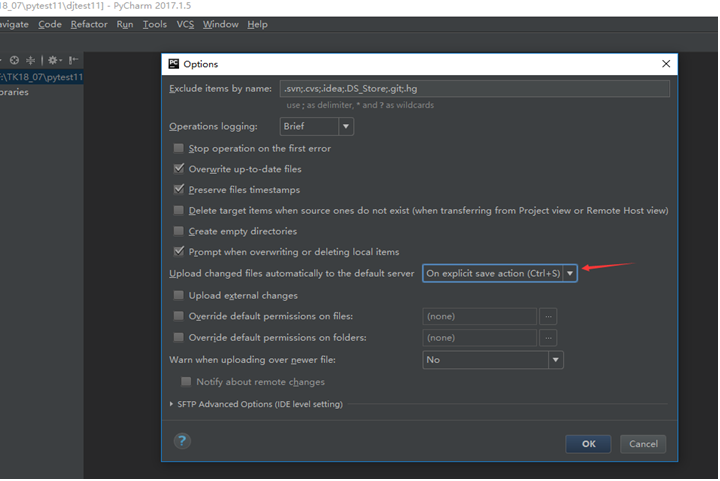Enable Override default permissions on files
Viewport: 720px width, 481px height.
[178, 316]
